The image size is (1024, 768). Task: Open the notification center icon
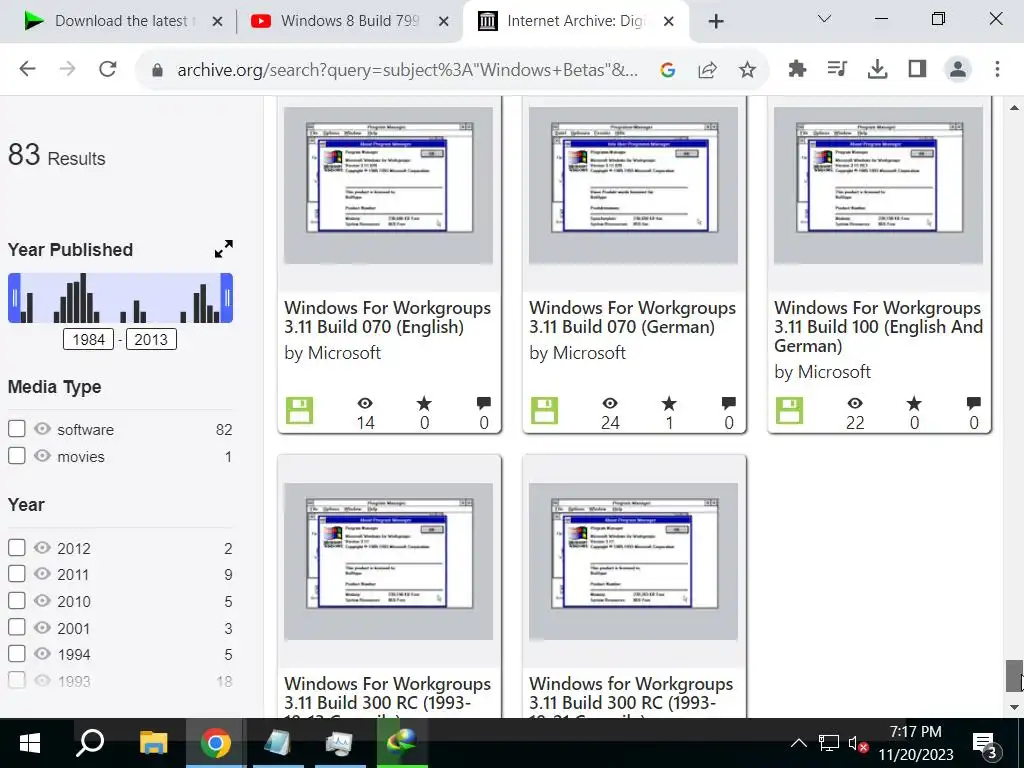point(985,744)
